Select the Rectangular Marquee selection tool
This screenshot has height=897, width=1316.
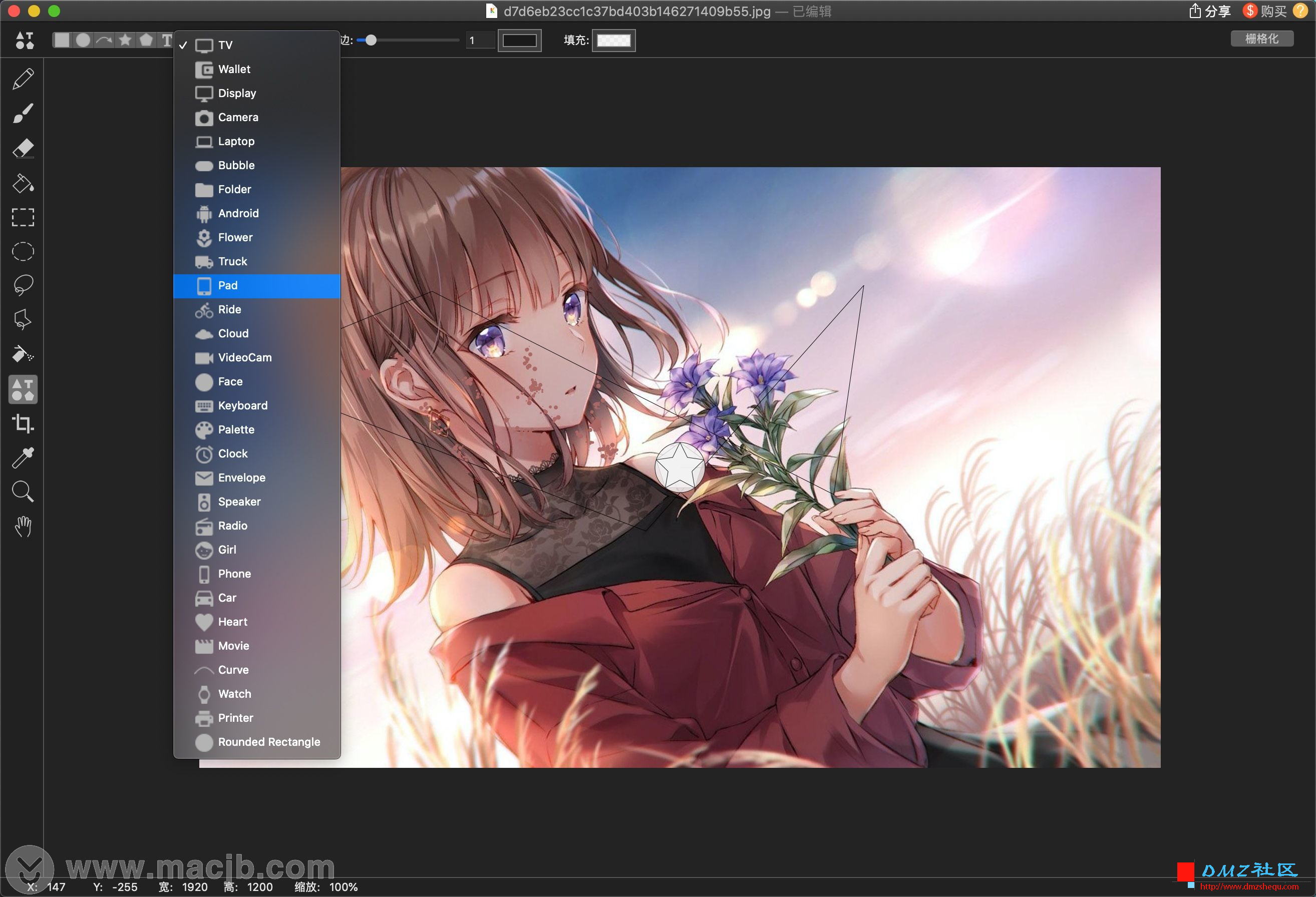click(23, 217)
